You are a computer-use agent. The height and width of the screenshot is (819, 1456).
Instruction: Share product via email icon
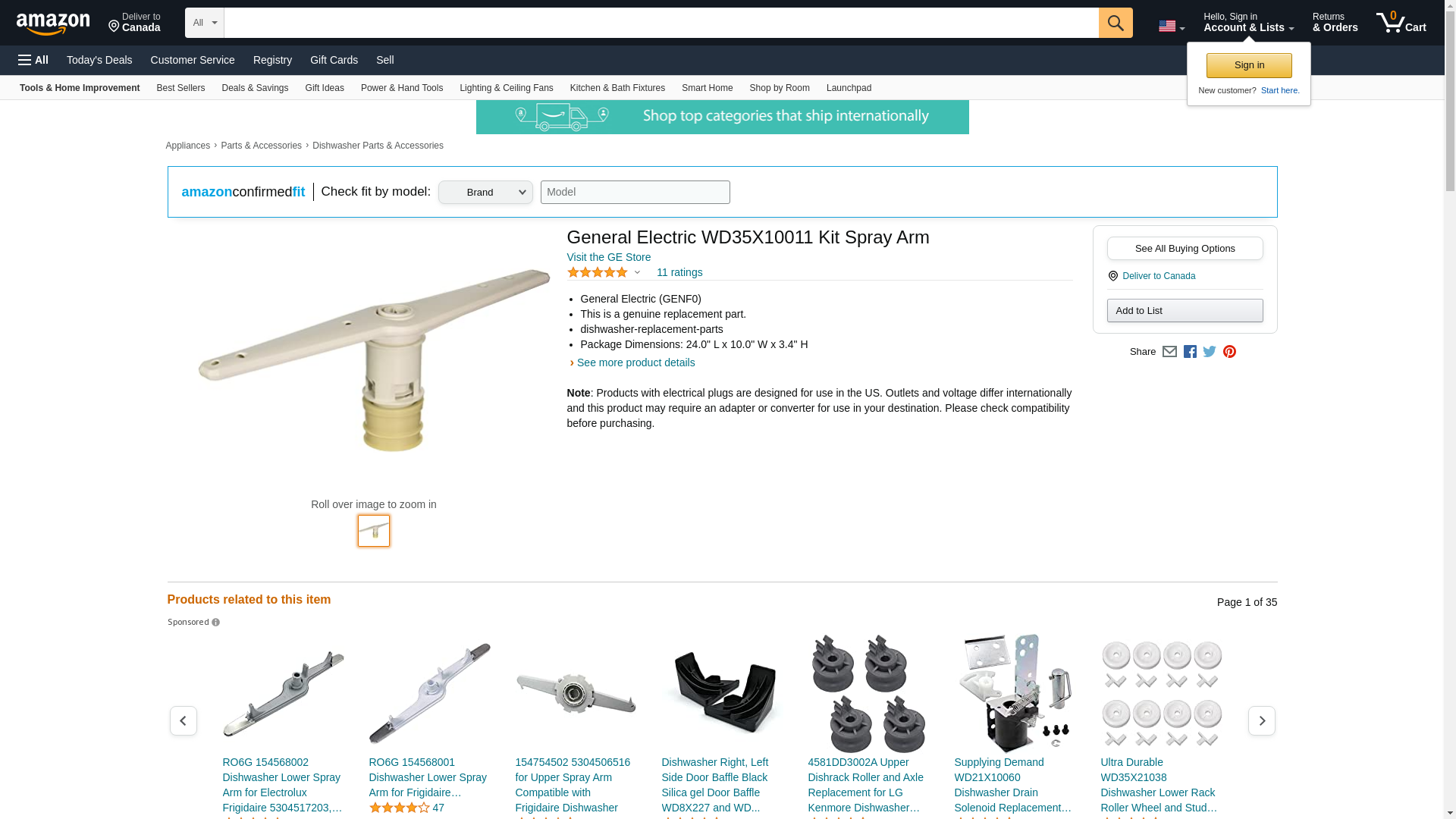(1169, 352)
